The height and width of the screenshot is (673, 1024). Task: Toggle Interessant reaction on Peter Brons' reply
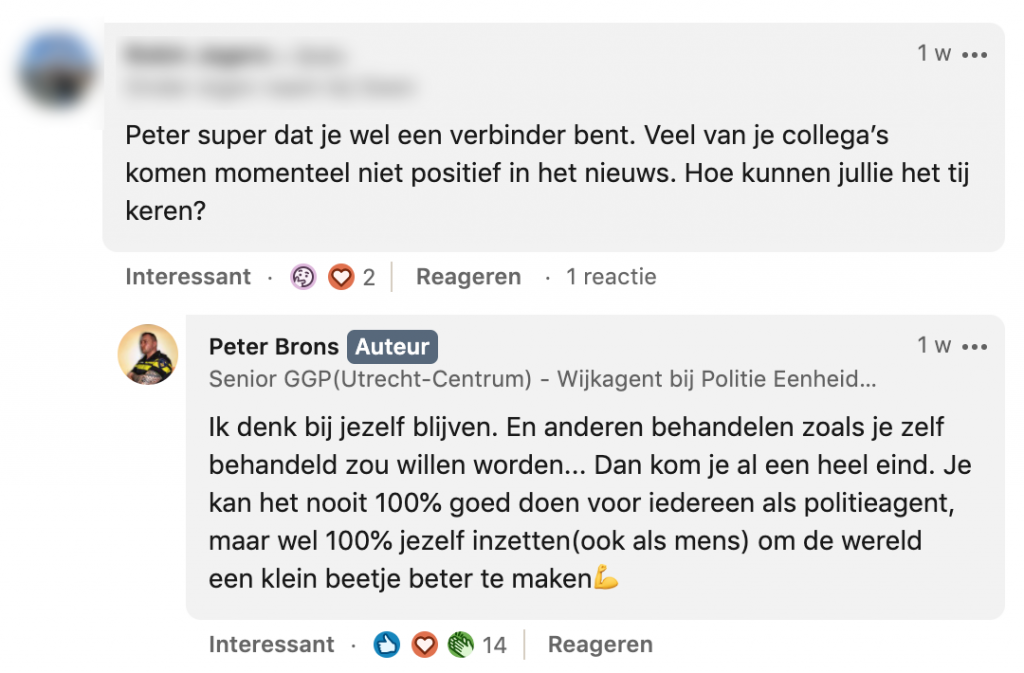(271, 645)
